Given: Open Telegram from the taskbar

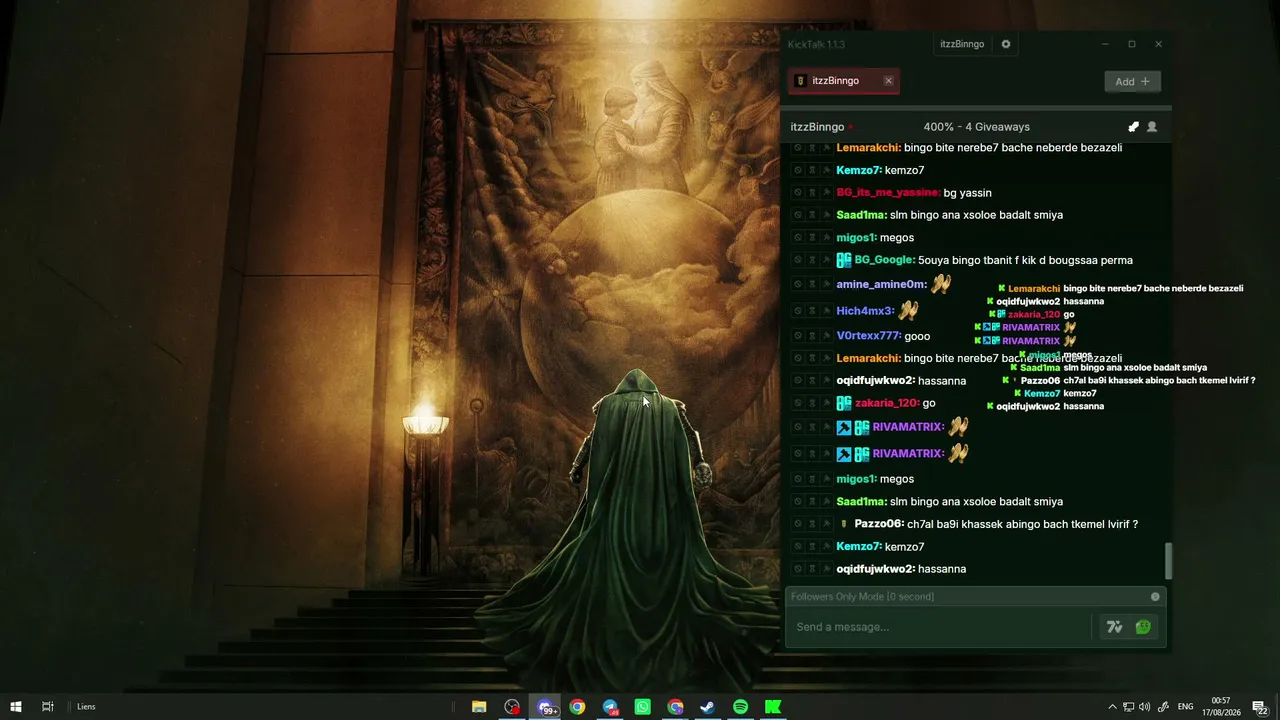Looking at the screenshot, I should [x=610, y=707].
